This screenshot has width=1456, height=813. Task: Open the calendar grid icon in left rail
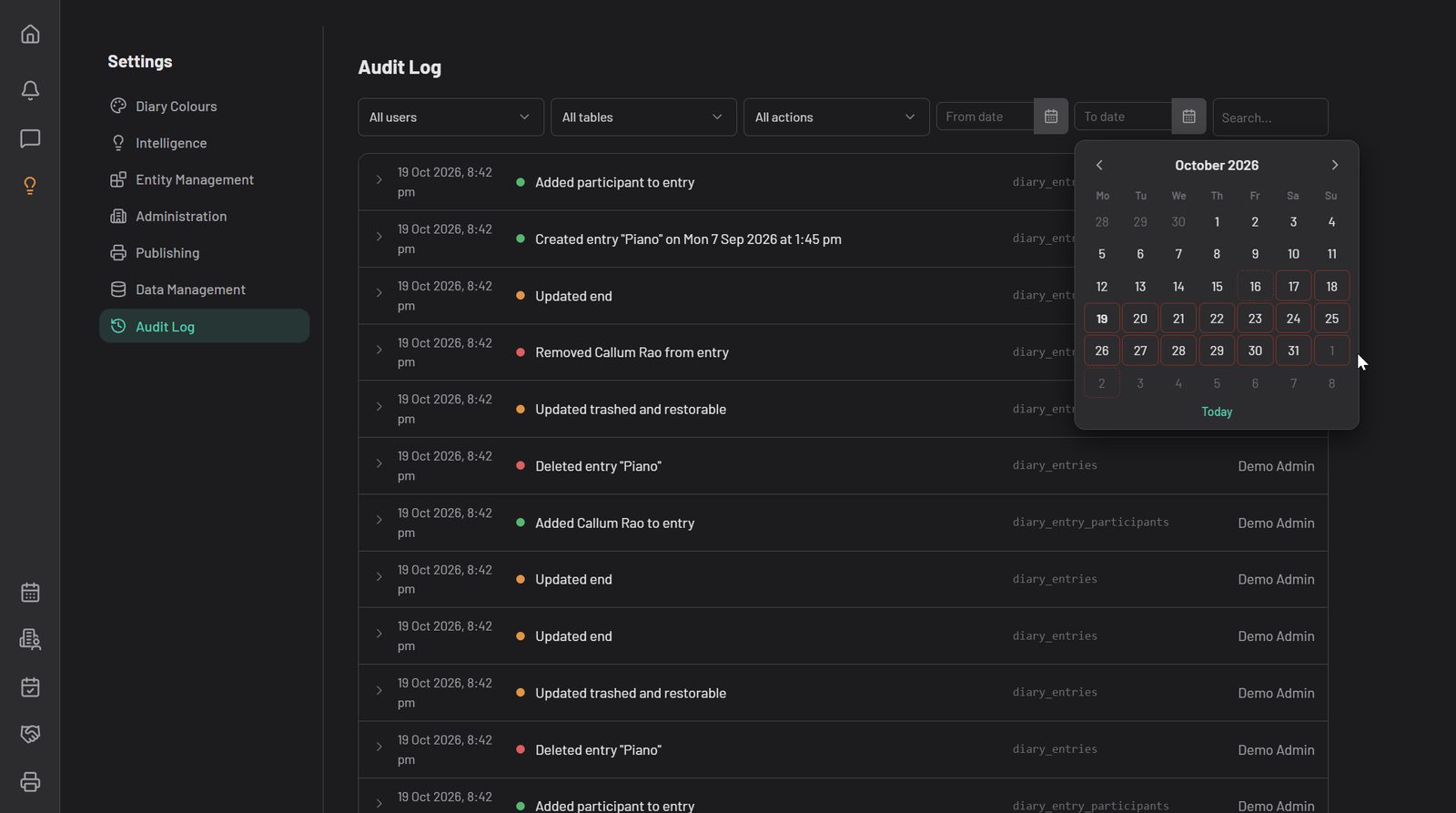[30, 593]
